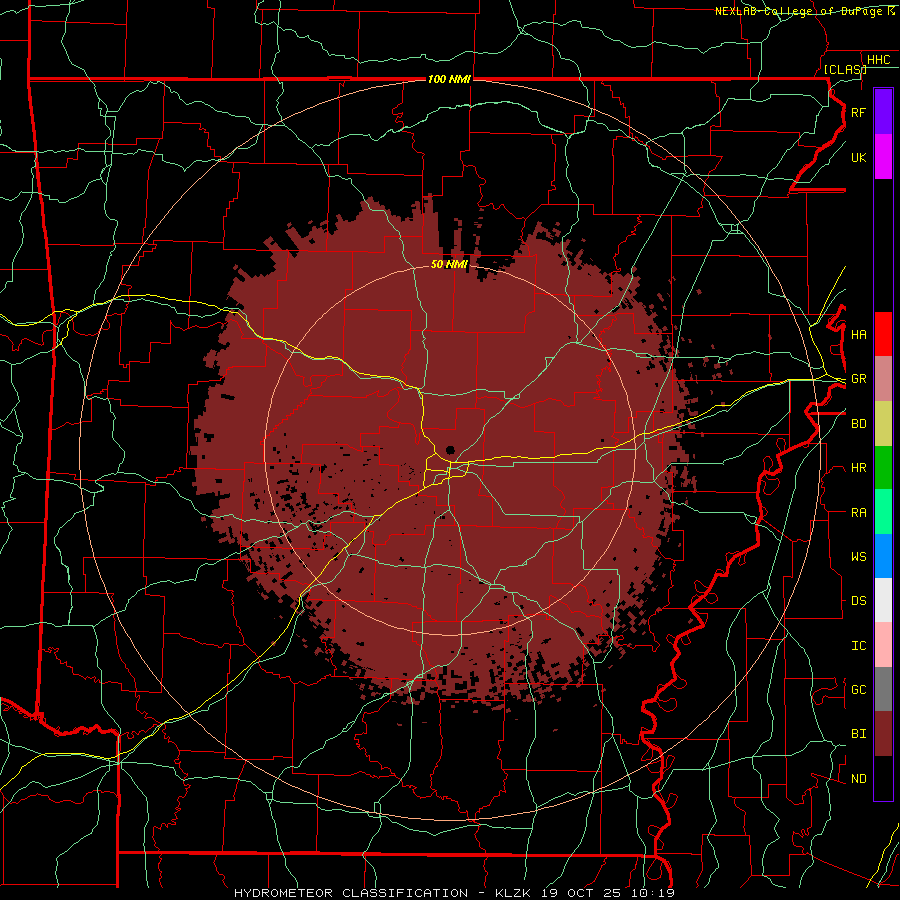Pick the RA mint green legend swatch
900x900 pixels.
(883, 512)
